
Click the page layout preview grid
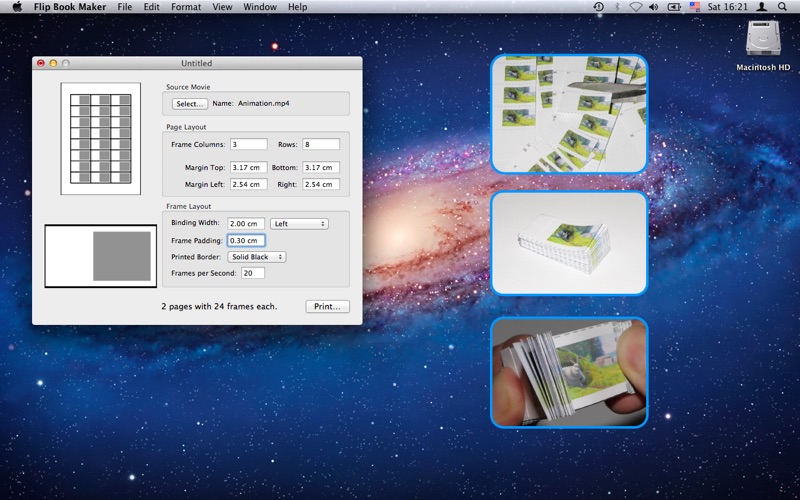click(101, 139)
